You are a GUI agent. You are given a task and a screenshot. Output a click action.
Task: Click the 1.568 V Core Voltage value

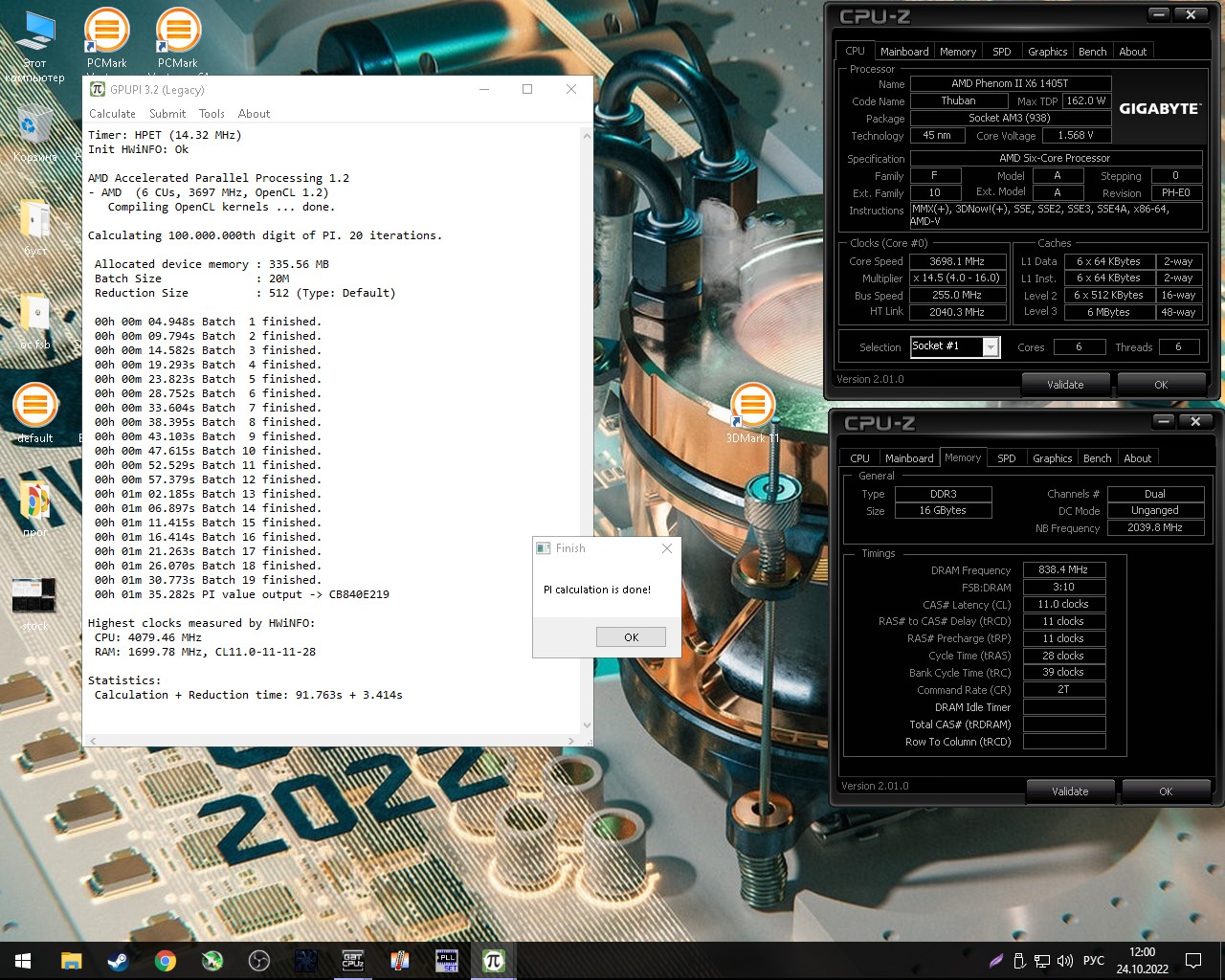pos(1075,136)
